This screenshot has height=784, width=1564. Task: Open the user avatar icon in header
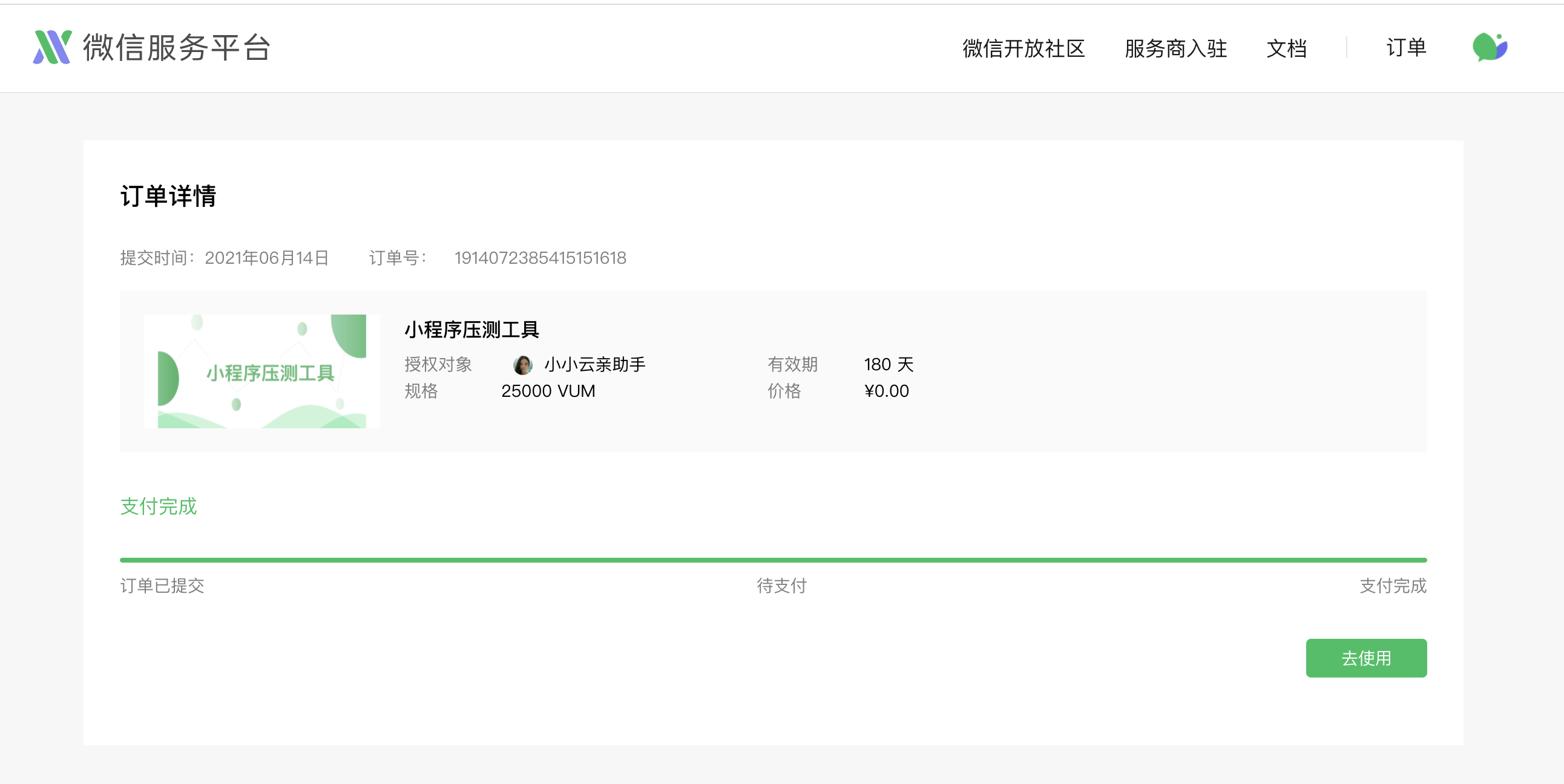tap(1490, 47)
